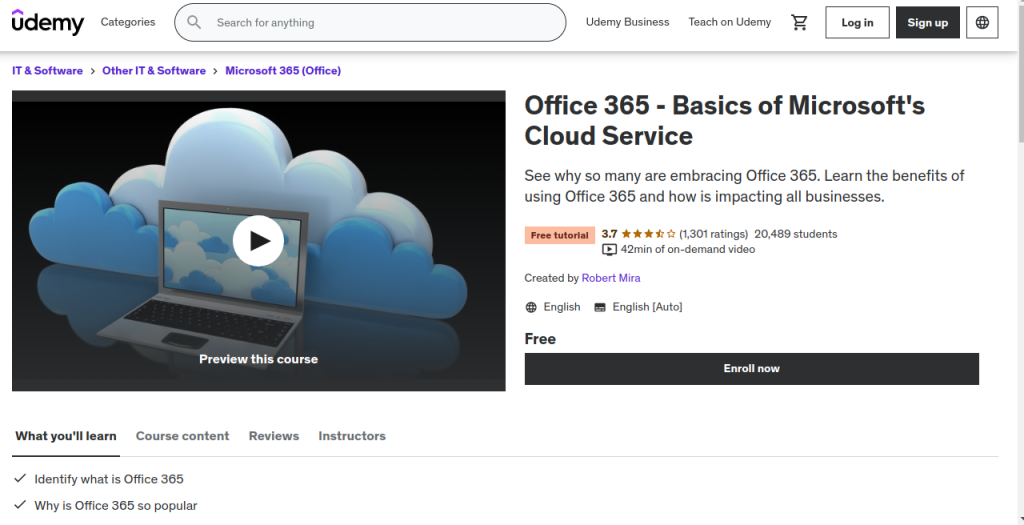Select the Instructors tab

click(352, 436)
